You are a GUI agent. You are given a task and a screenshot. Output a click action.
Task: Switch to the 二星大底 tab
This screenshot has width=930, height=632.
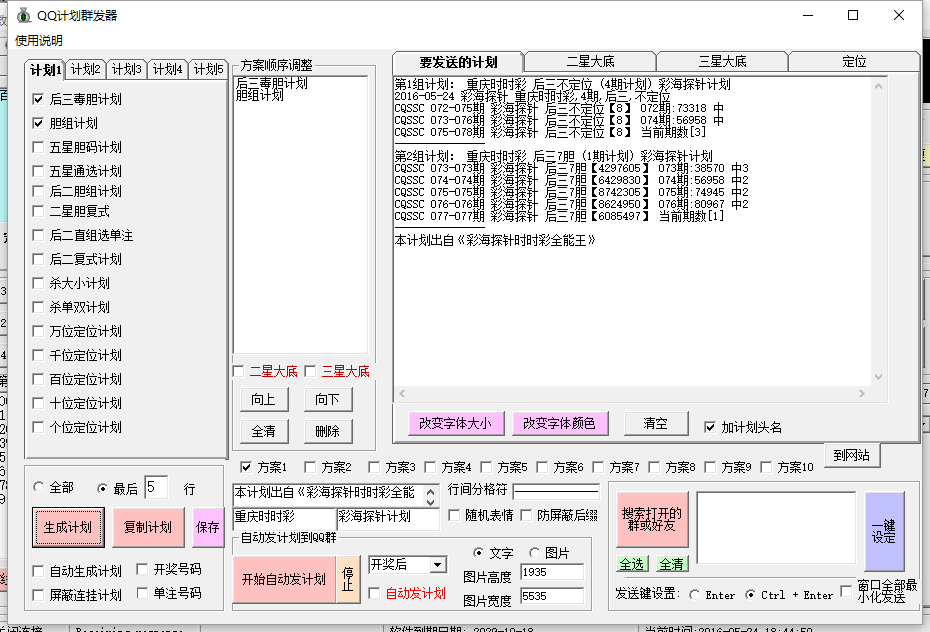[590, 62]
